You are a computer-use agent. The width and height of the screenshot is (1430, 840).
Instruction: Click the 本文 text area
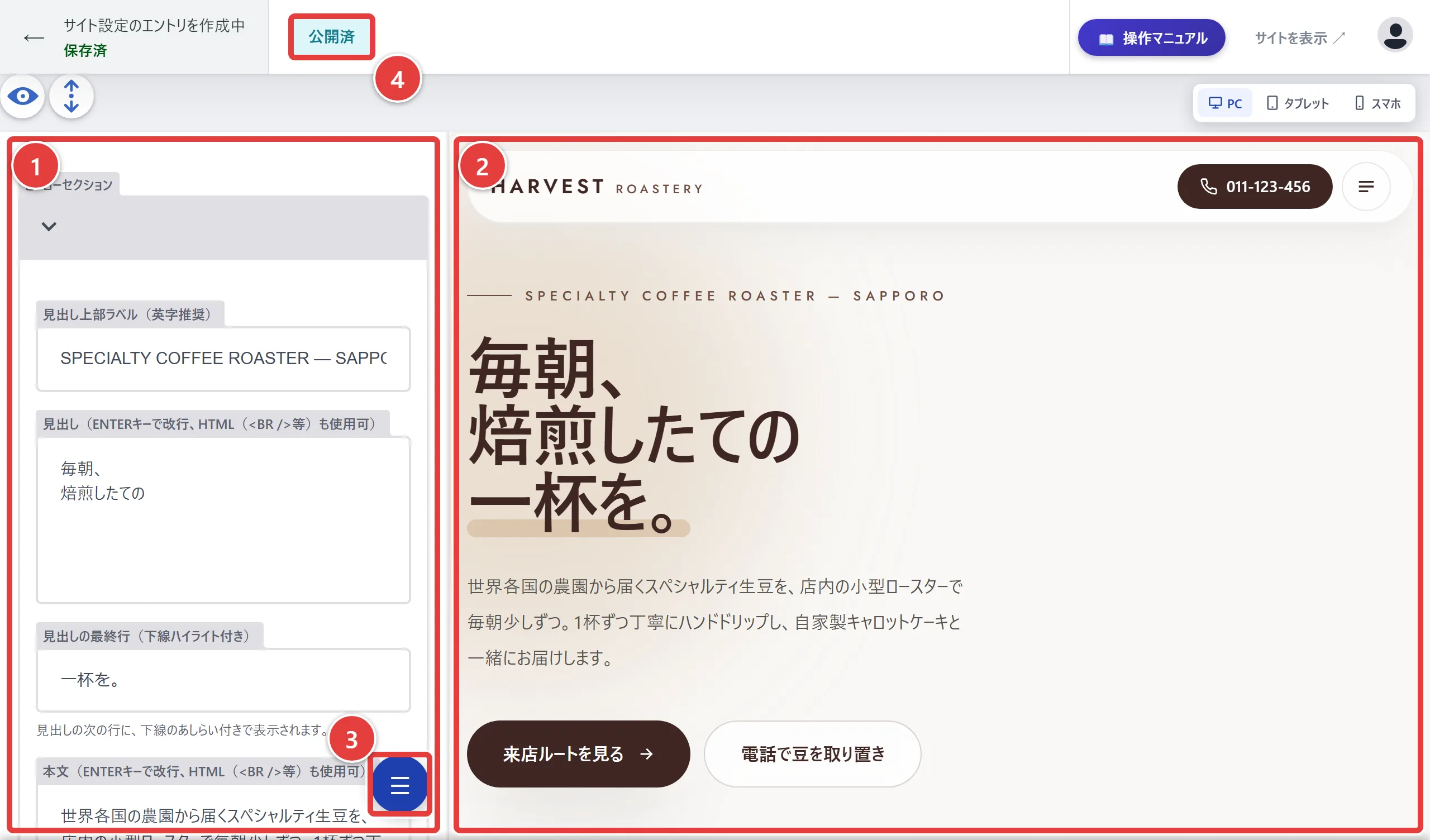tap(223, 812)
